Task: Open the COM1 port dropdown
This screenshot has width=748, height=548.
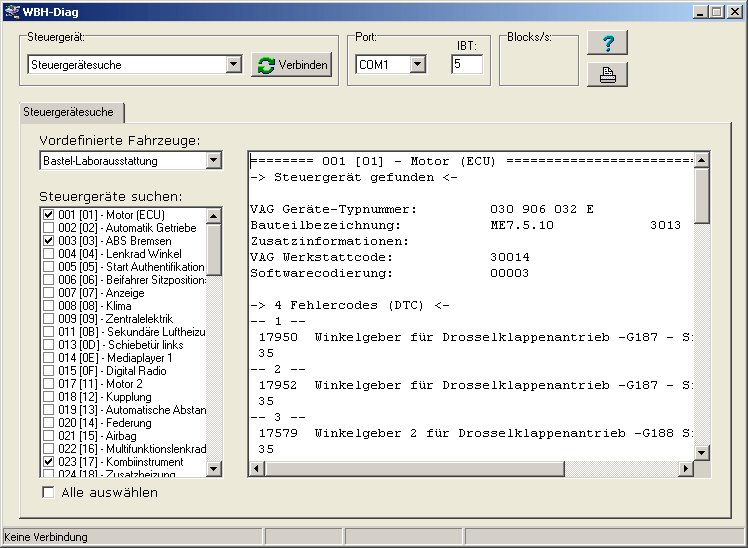Action: (417, 65)
